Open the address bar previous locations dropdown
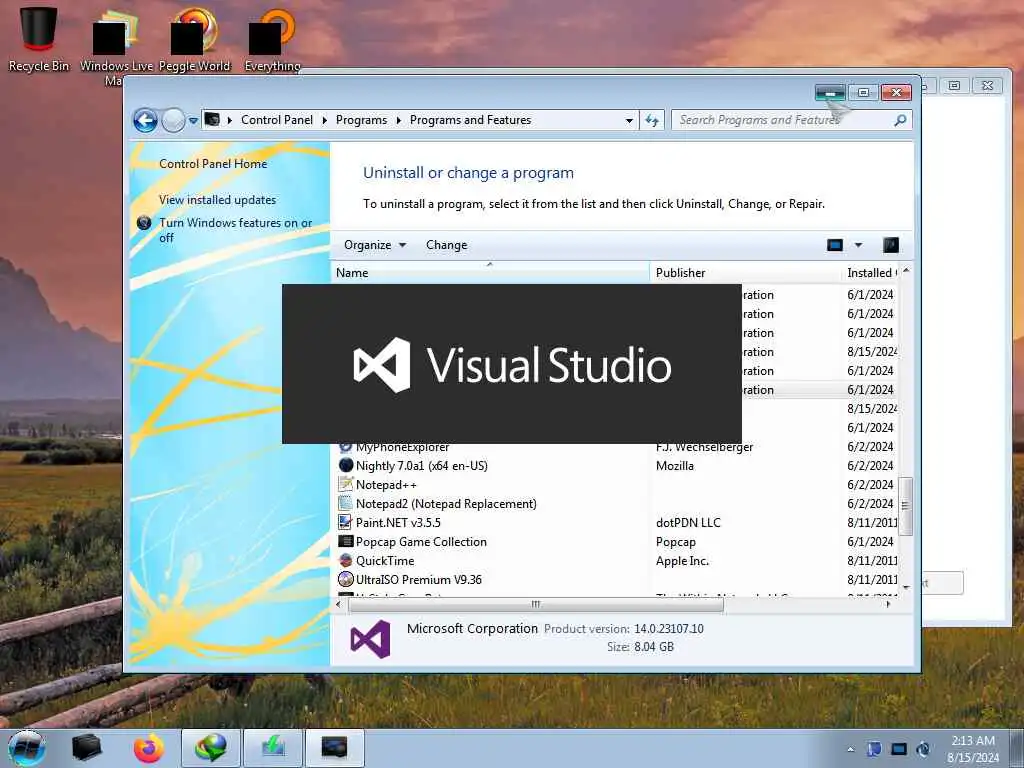Image resolution: width=1024 pixels, height=768 pixels. (x=629, y=121)
